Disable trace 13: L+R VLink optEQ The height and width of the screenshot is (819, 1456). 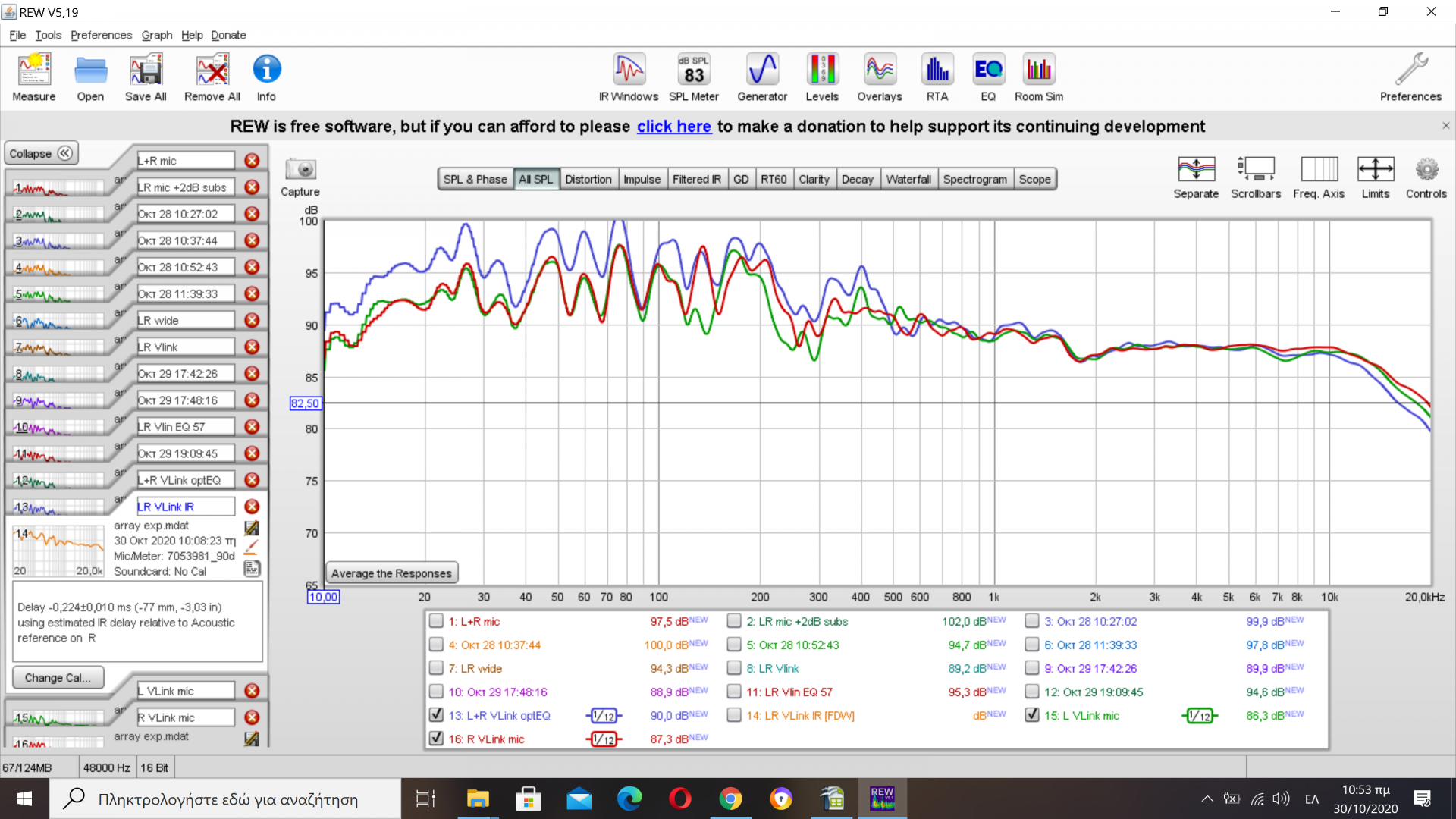436,715
